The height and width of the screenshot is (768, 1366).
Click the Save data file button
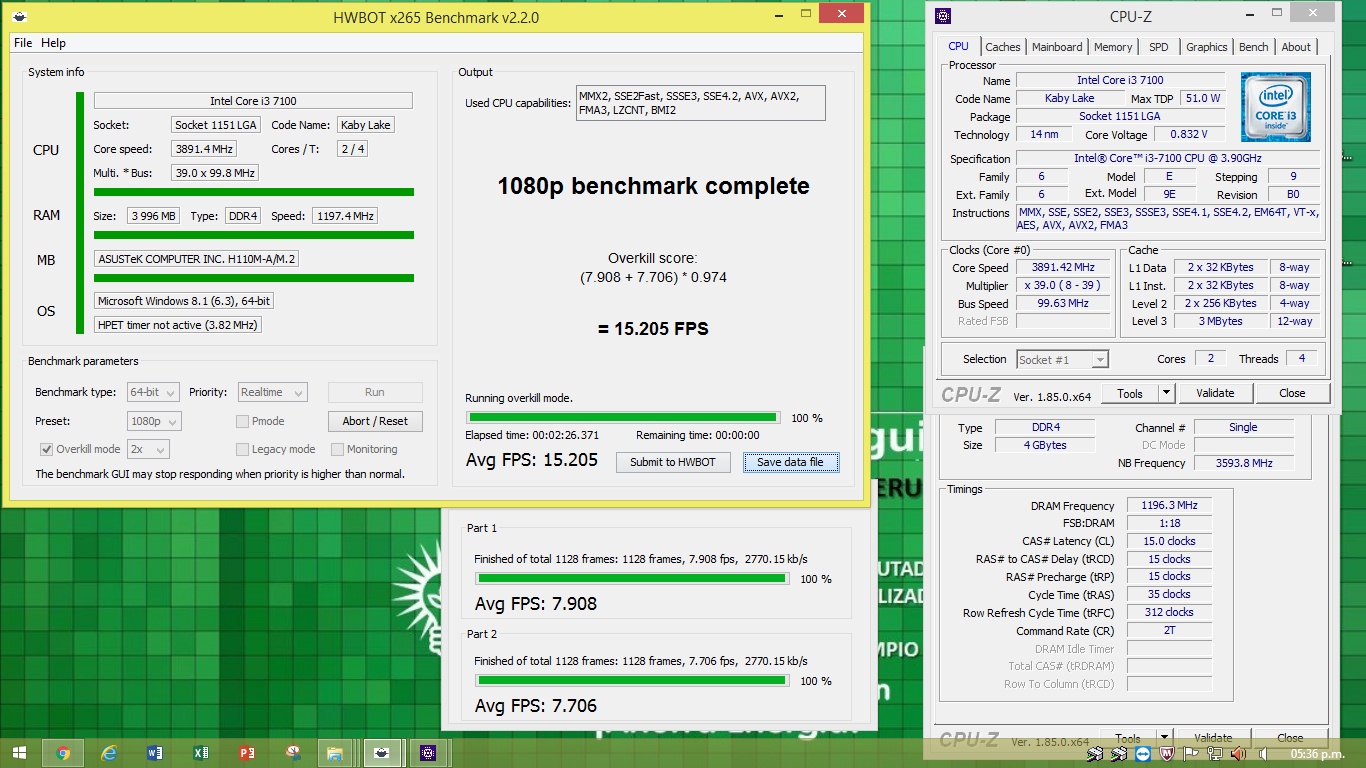coord(790,462)
